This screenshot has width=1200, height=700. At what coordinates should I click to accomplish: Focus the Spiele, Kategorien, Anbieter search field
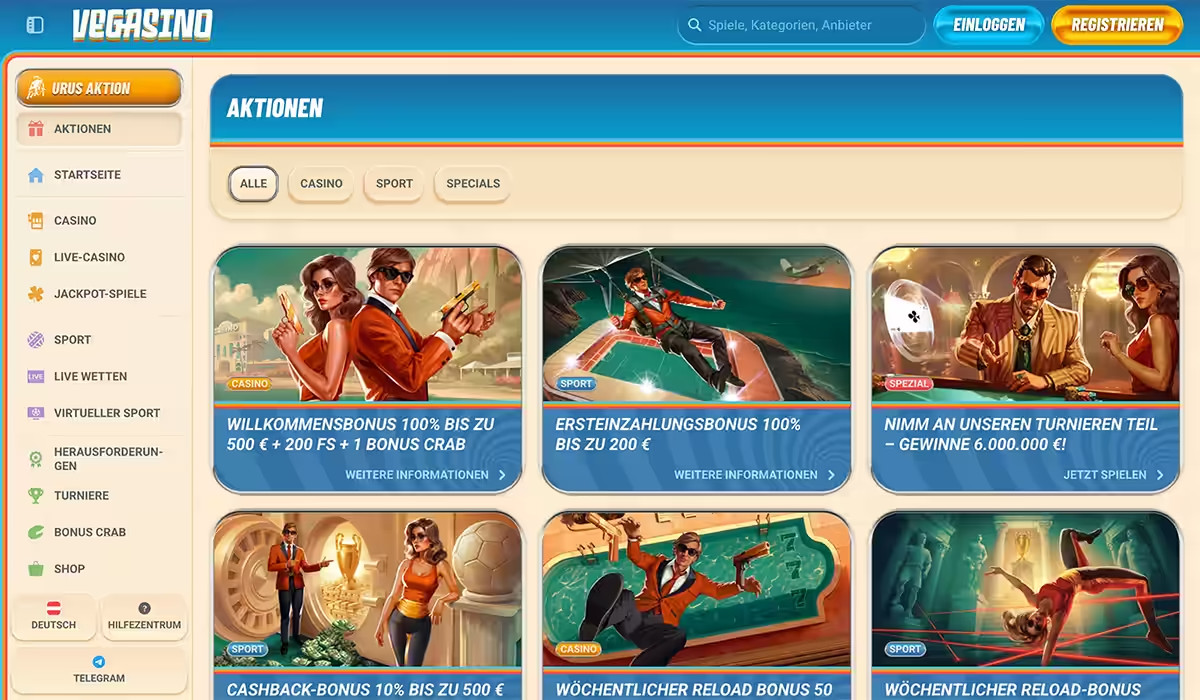[801, 25]
